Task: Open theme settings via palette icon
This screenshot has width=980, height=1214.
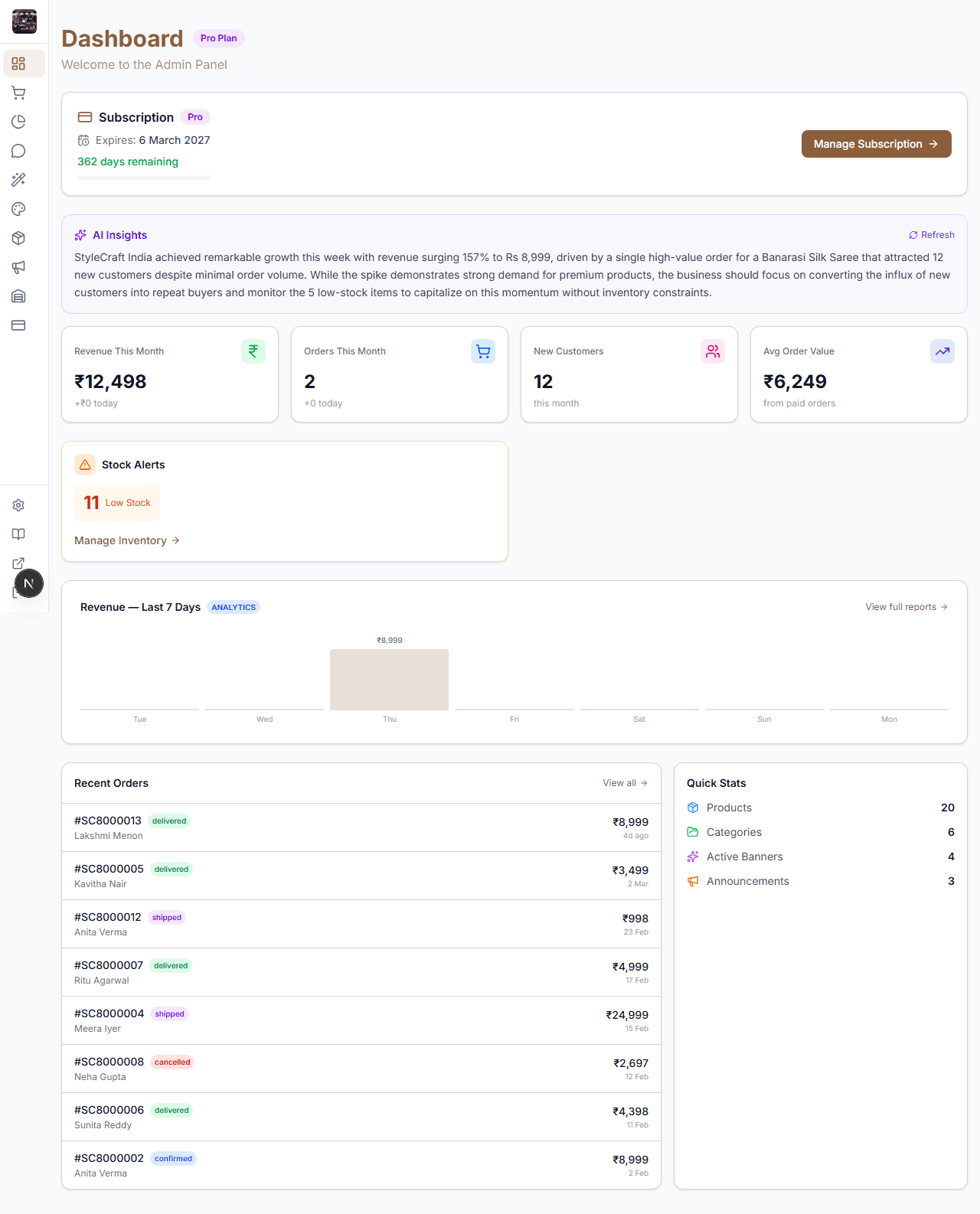Action: point(18,209)
